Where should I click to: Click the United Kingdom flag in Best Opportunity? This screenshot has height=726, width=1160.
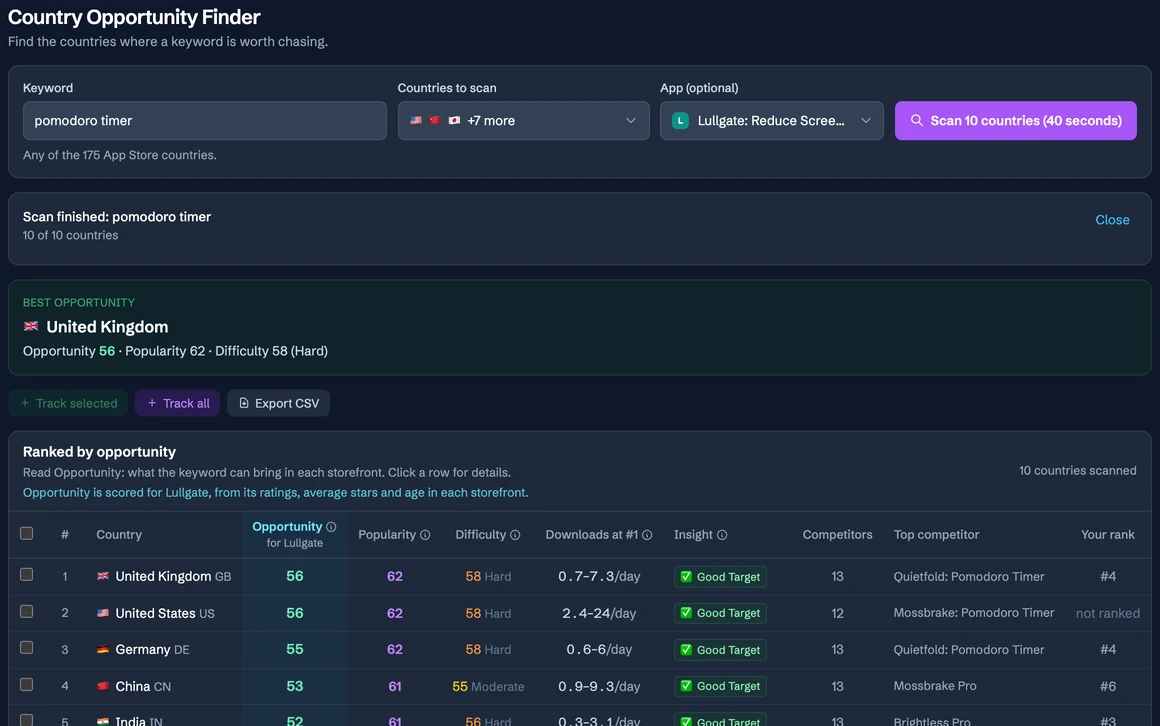[31, 326]
